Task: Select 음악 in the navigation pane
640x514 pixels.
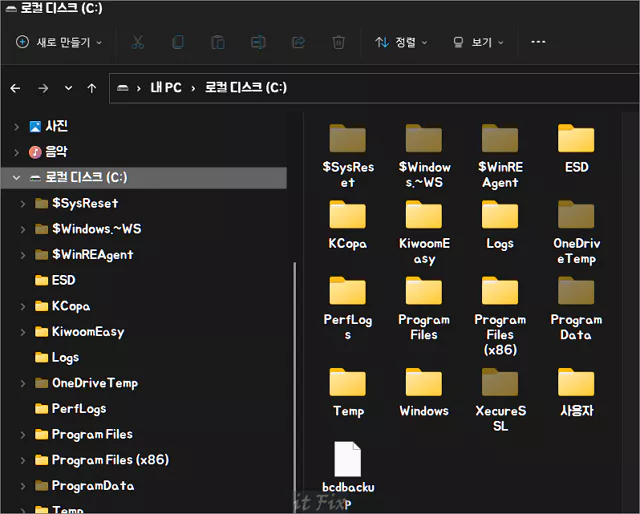Action: click(x=48, y=152)
